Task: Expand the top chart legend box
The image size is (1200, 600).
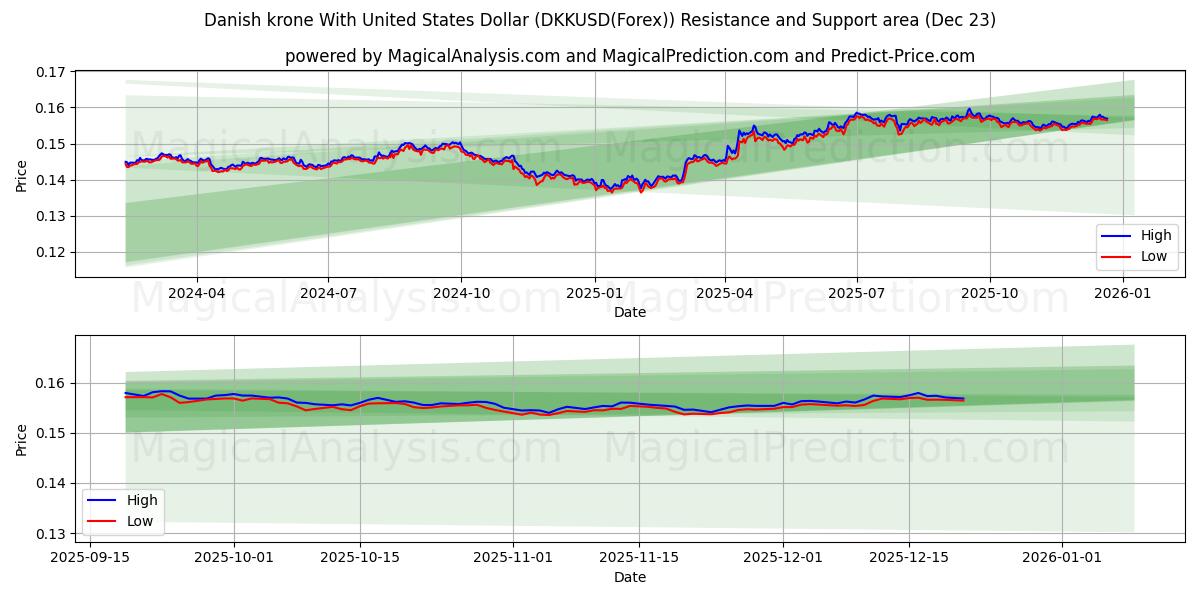Action: click(1140, 246)
